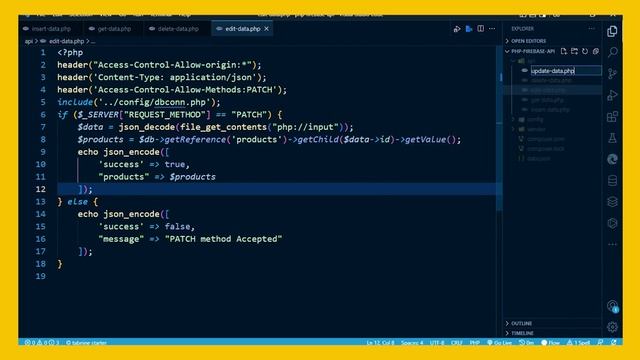Expand the OPEN EDITORS section
This screenshot has height=360, width=640.
coord(528,41)
